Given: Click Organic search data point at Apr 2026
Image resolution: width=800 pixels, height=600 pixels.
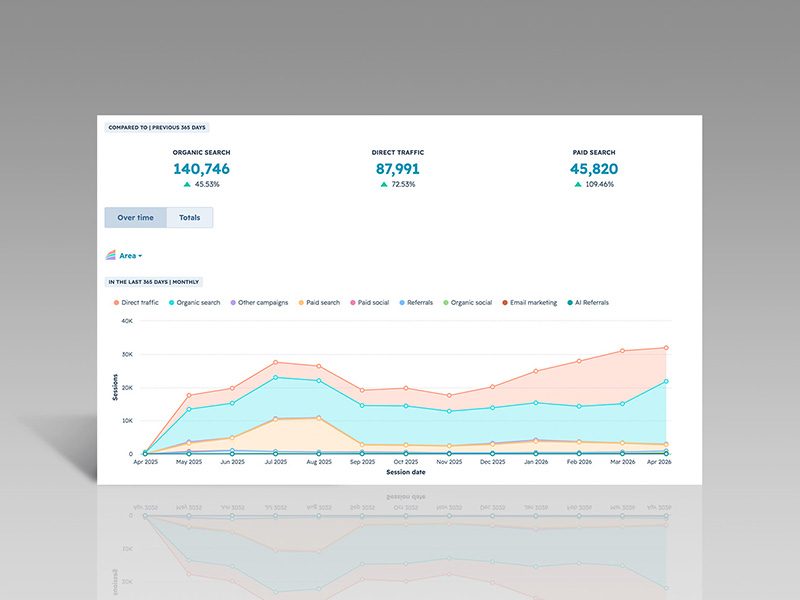Looking at the screenshot, I should [666, 381].
